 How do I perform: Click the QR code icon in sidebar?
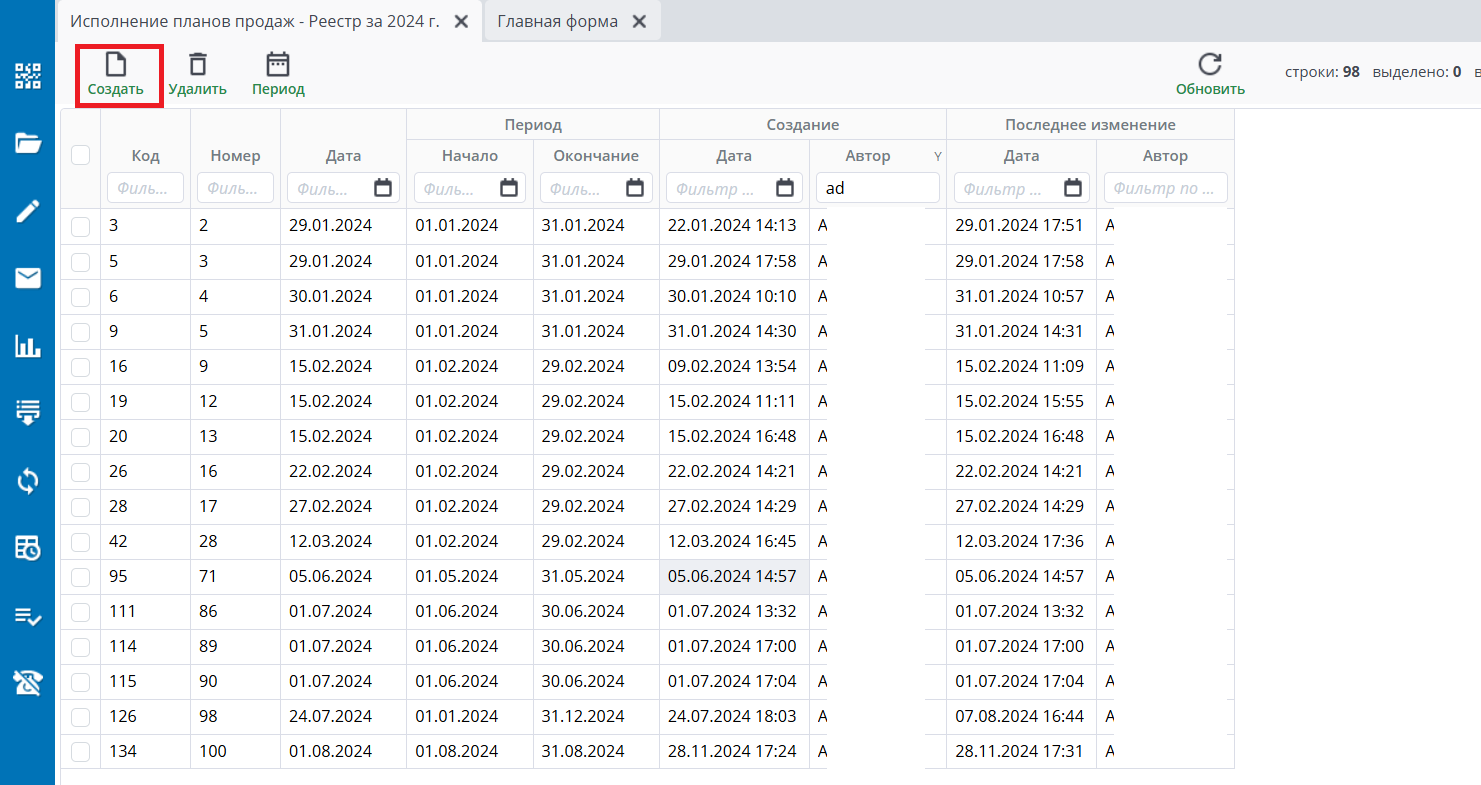click(27, 77)
